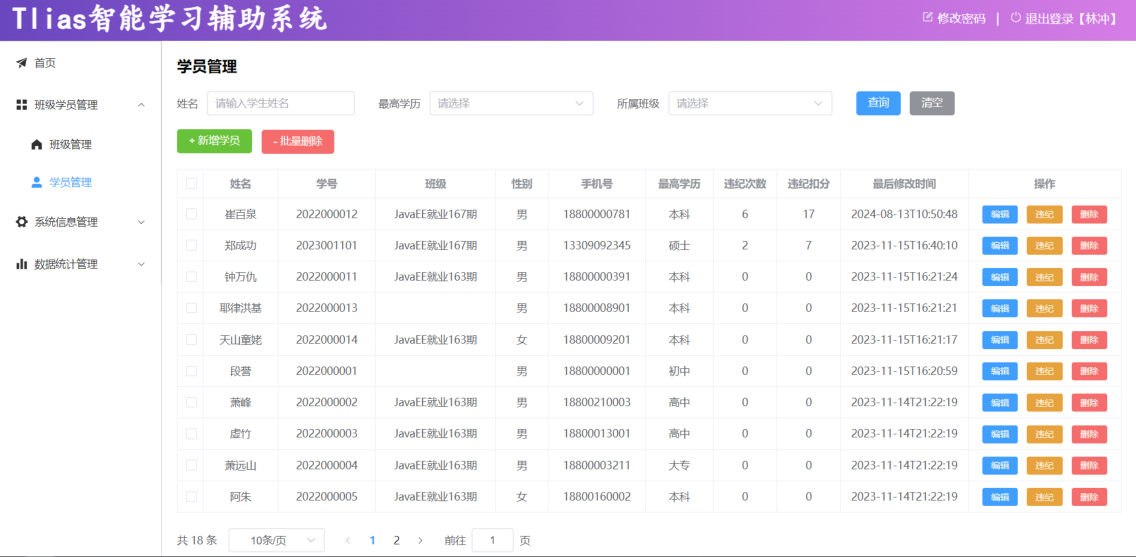Click the name cell 萧远山
1136x557 pixels.
pos(241,465)
